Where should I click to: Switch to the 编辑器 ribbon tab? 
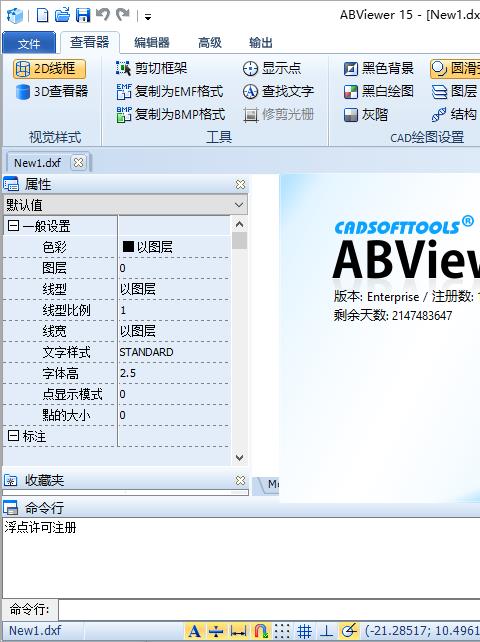[x=152, y=42]
